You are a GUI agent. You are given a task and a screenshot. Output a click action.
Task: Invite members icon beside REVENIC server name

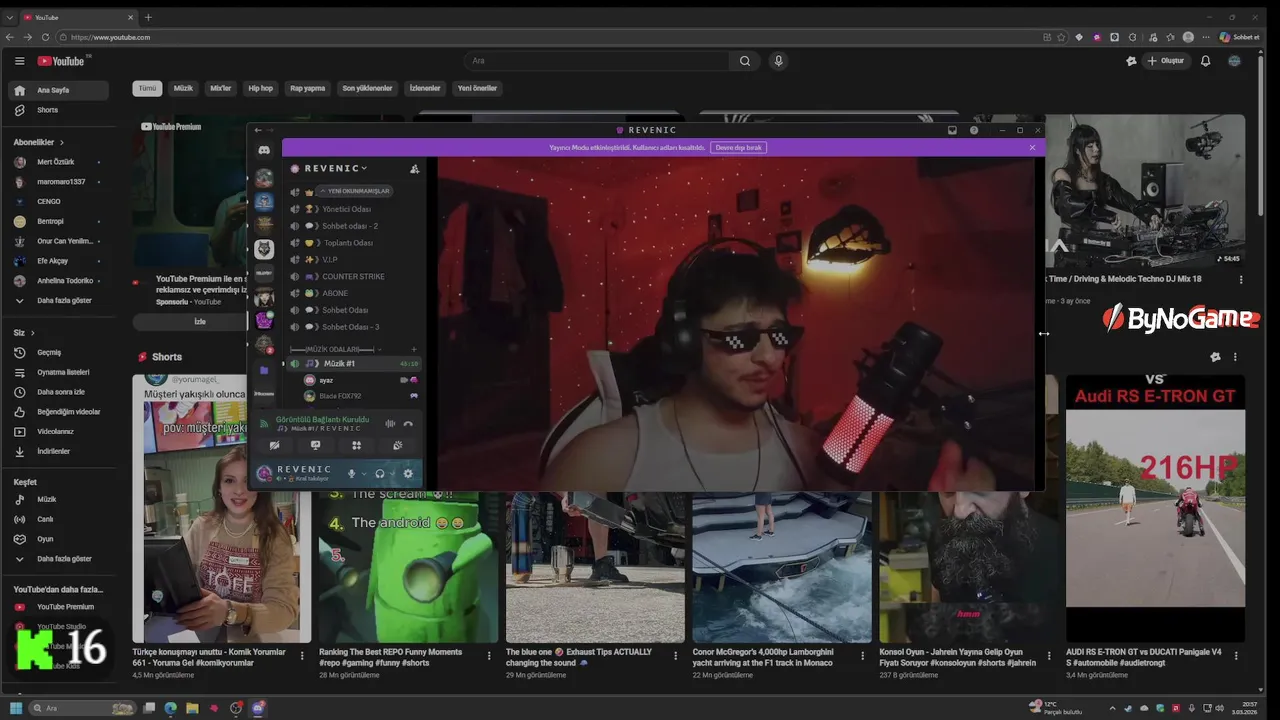(x=414, y=169)
